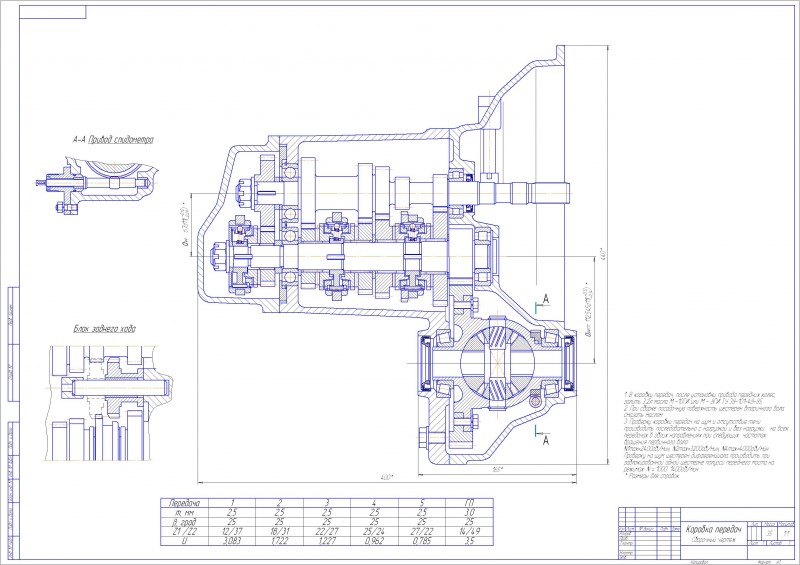Click the "* Размеры для справок" note line
Viewport: 800px width, 565px height.
(x=653, y=476)
